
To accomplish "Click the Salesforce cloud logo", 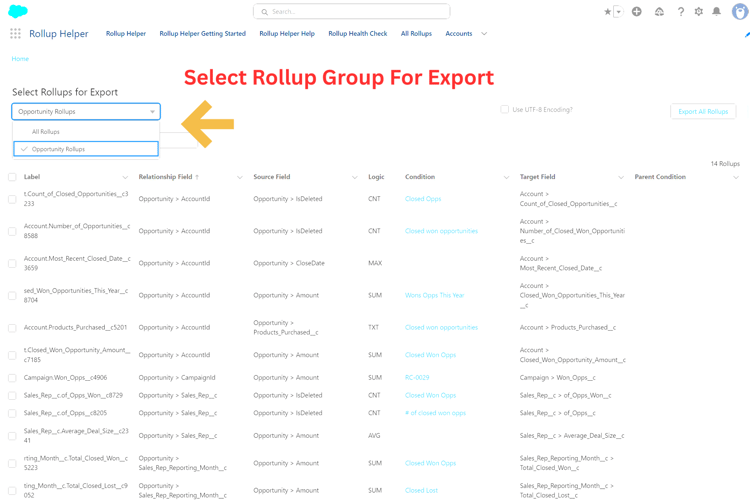I will [18, 11].
